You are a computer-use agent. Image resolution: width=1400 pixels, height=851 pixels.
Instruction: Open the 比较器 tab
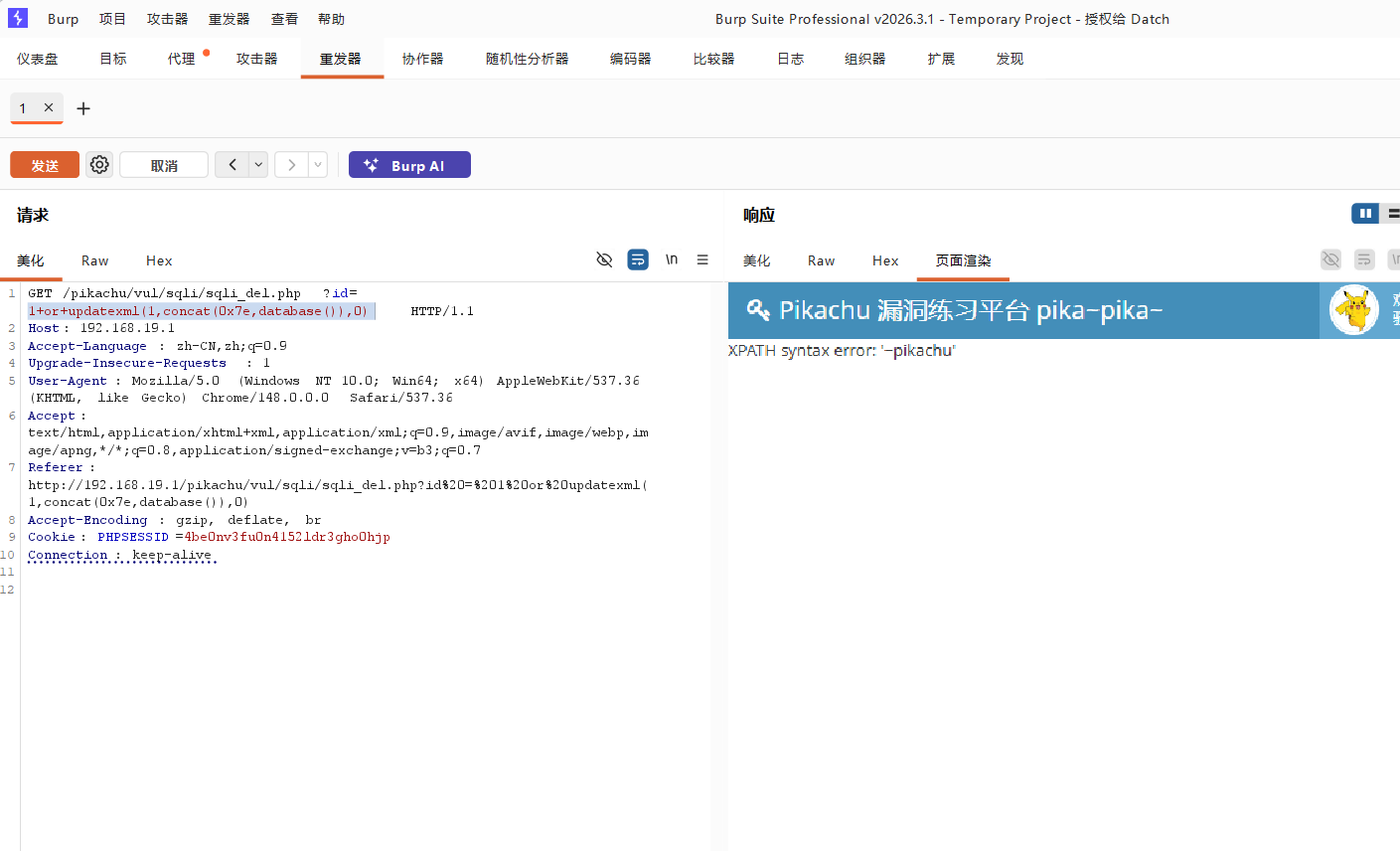pyautogui.click(x=714, y=59)
